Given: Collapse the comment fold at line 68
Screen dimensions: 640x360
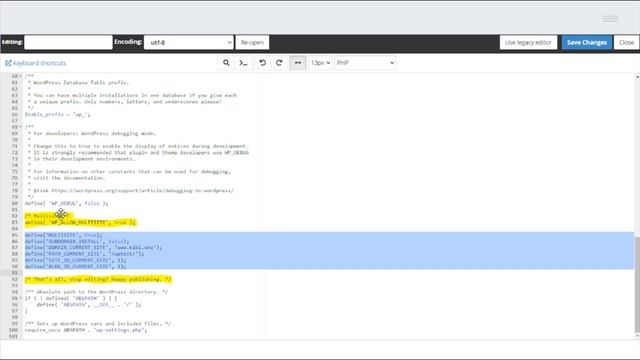Looking at the screenshot, I should [x=20, y=127].
